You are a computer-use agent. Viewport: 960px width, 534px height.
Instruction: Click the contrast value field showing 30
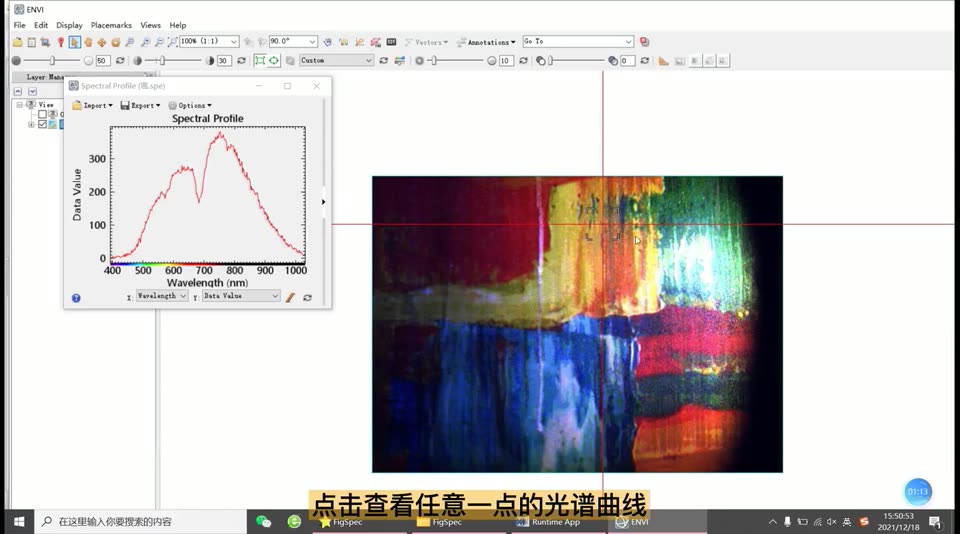pyautogui.click(x=224, y=61)
